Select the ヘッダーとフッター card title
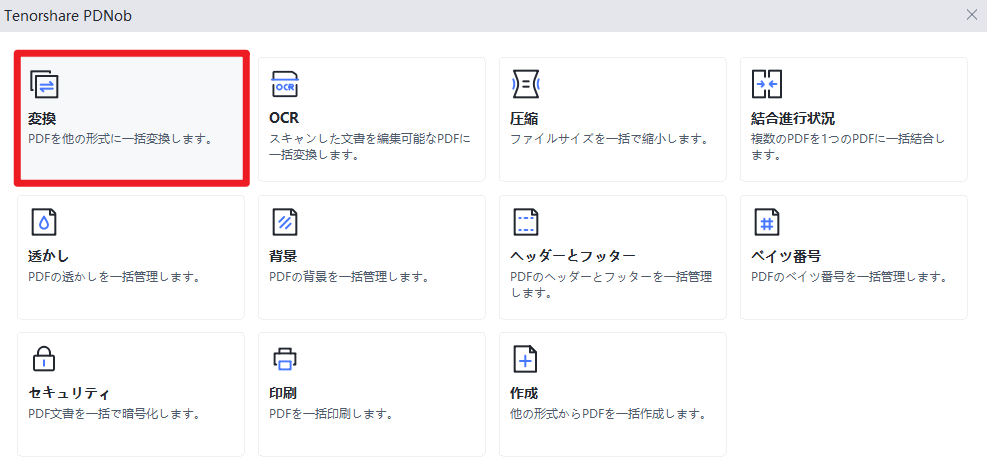This screenshot has width=987, height=473. coord(573,256)
